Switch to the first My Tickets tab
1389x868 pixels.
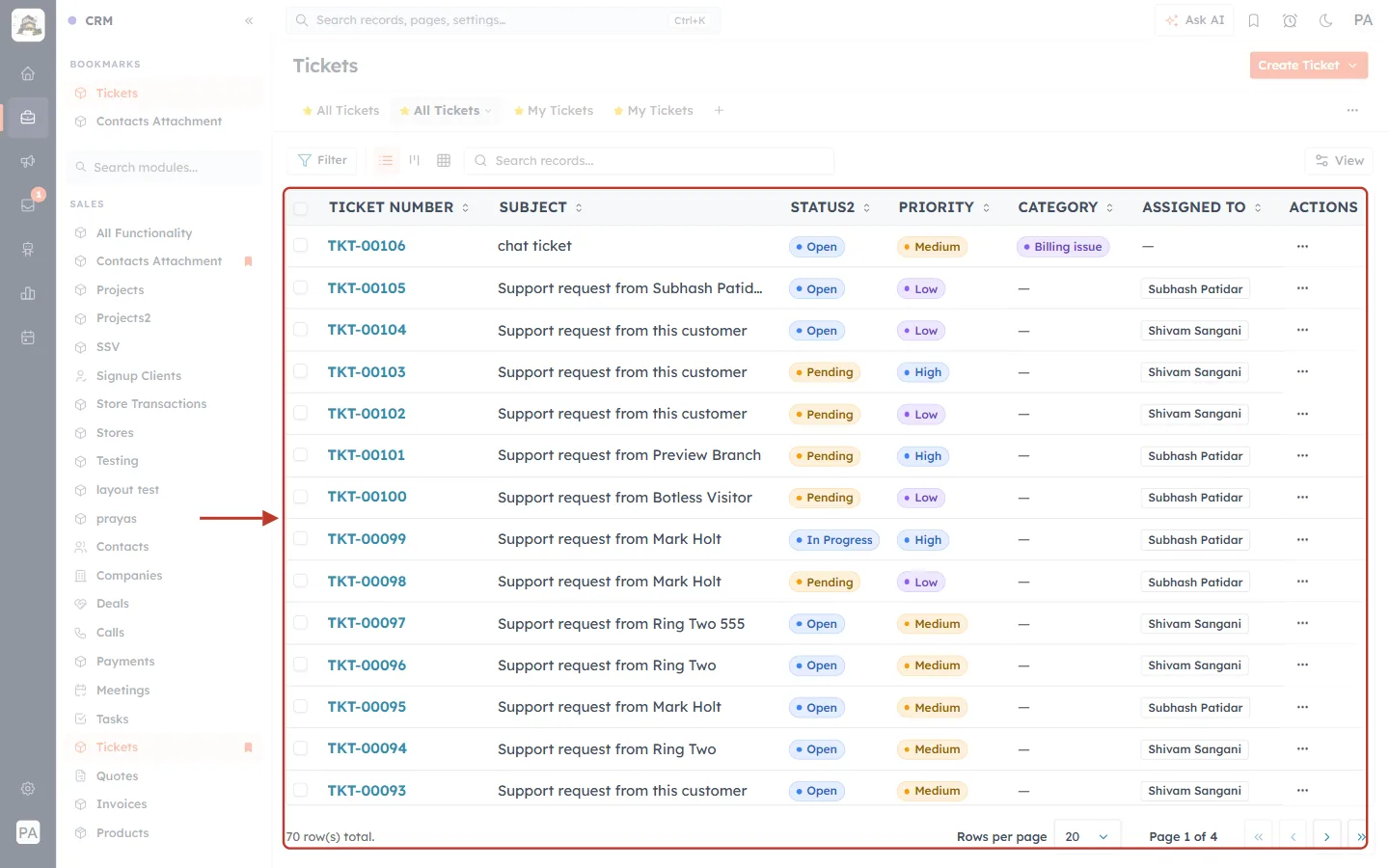[554, 111]
